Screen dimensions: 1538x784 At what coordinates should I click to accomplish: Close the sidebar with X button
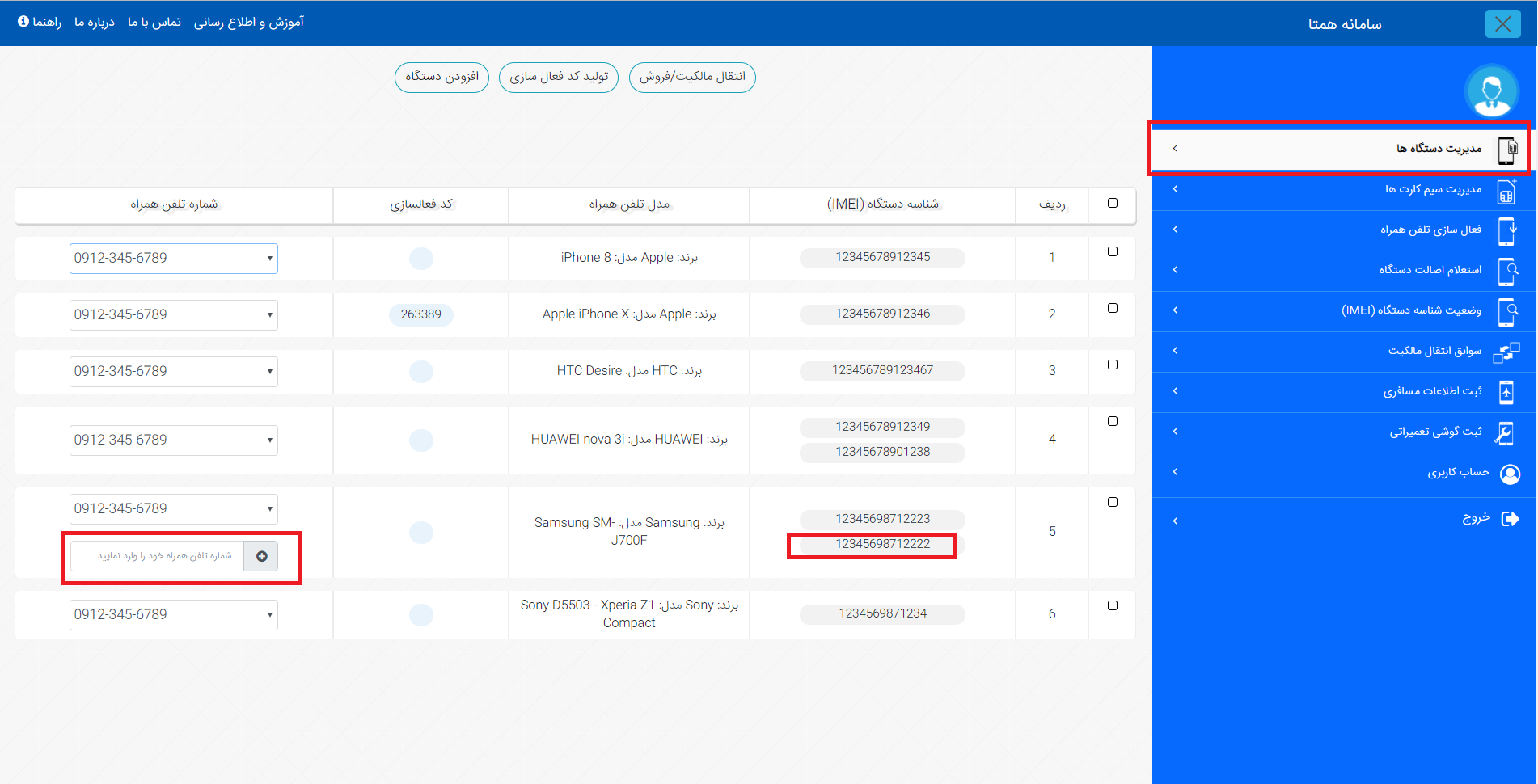point(1503,23)
